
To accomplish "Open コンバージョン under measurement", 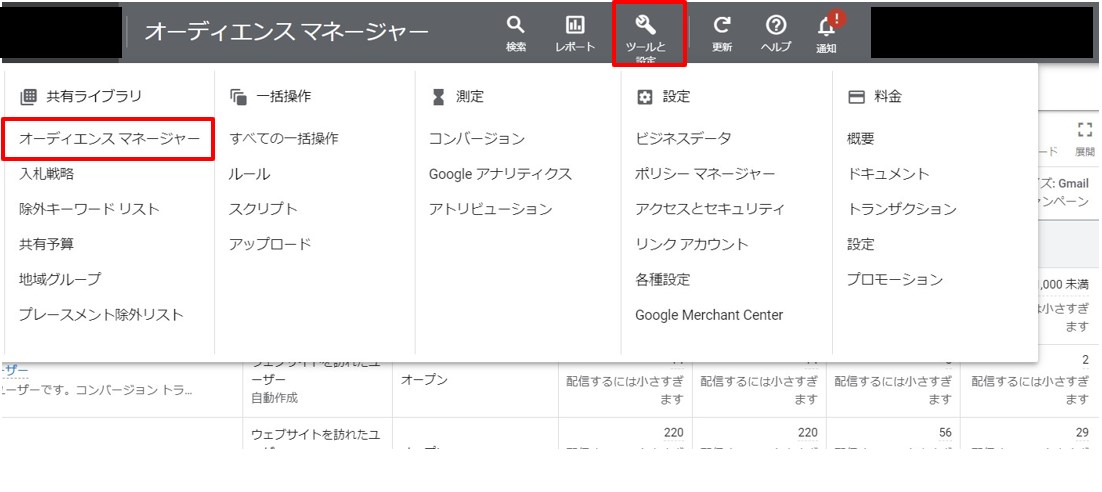I will point(477,138).
